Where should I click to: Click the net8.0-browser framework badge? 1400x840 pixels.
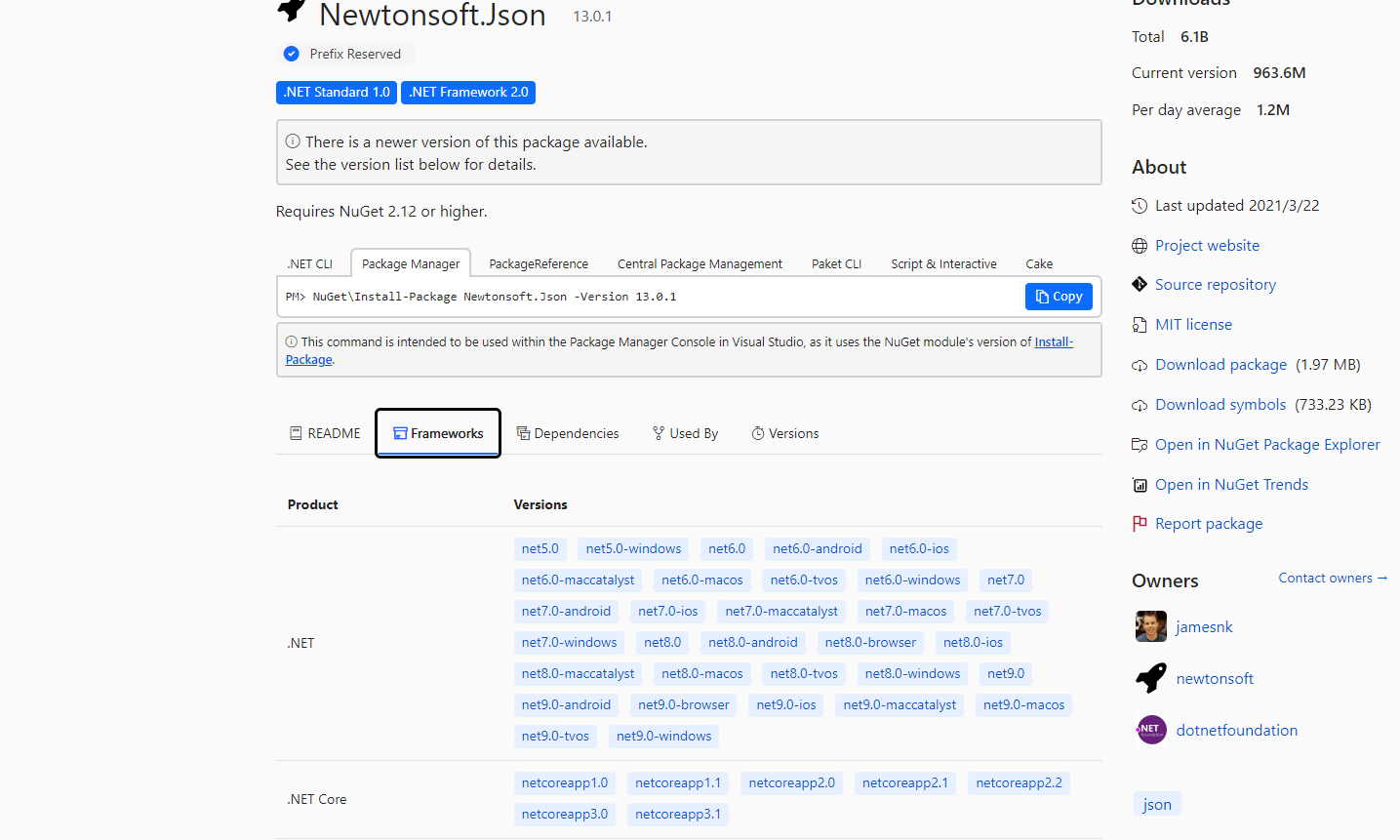(870, 643)
